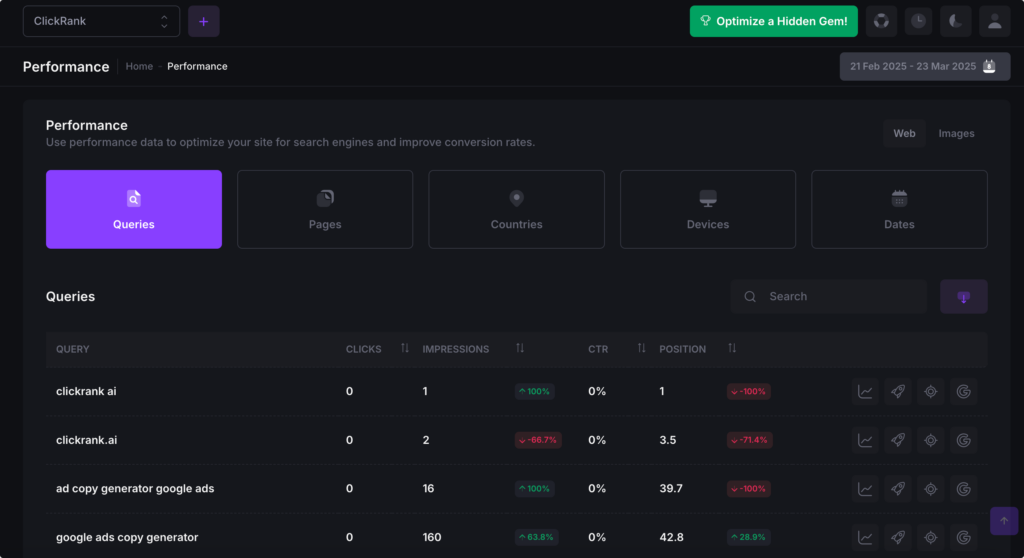
Task: Click the 28.9% position change badge
Action: [748, 538]
